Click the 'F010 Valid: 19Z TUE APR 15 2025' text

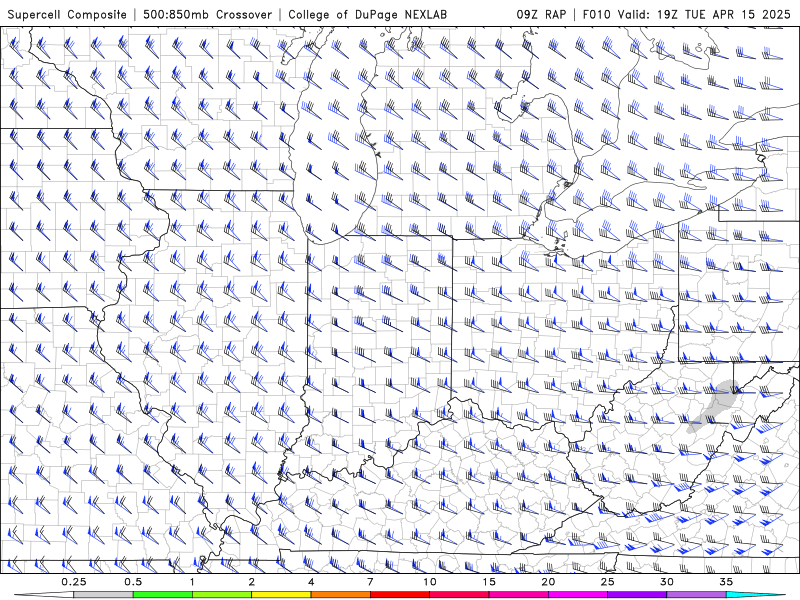pos(686,14)
